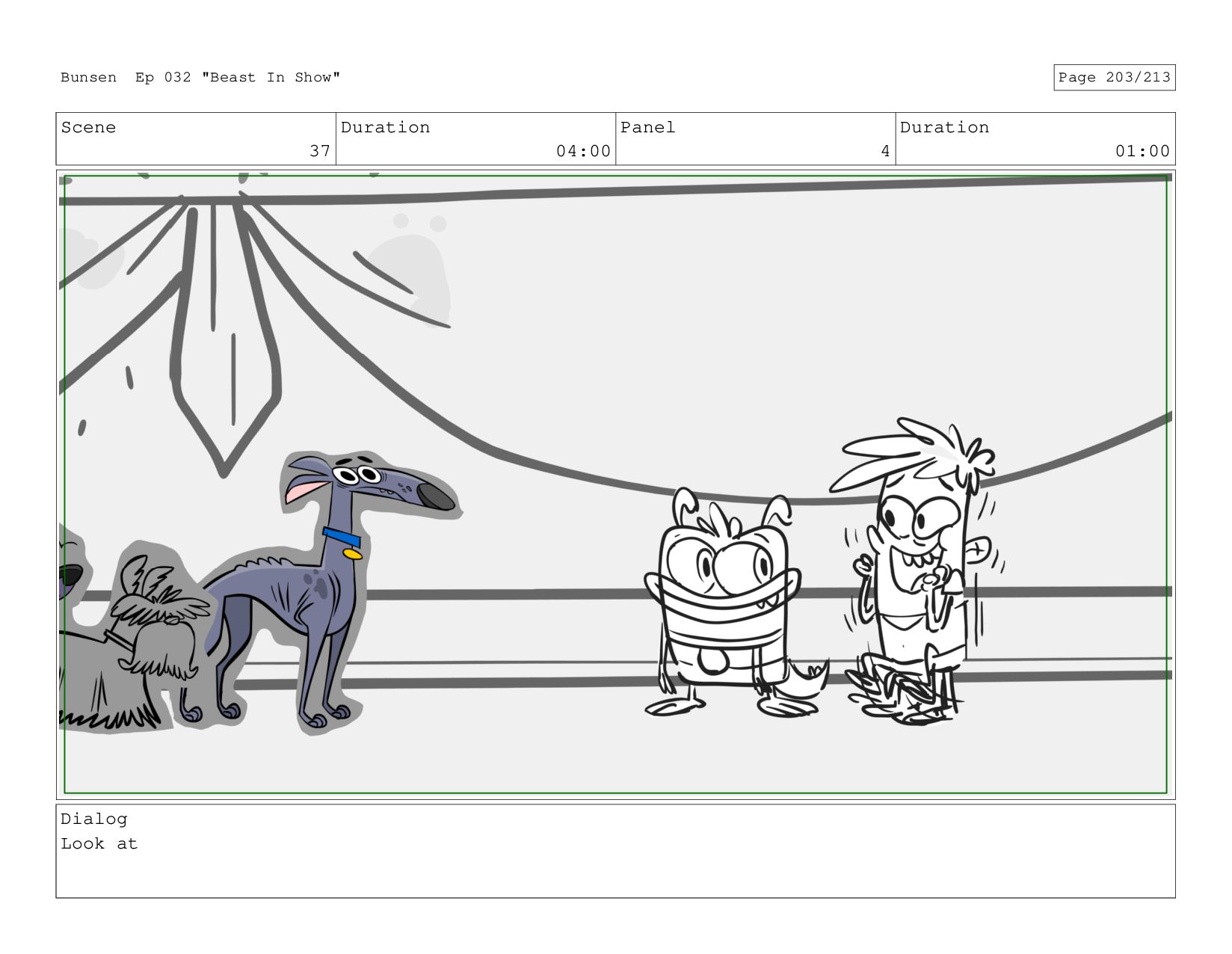1232x954 pixels.
Task: Click the "Ep 032" episode number
Action: 163,78
